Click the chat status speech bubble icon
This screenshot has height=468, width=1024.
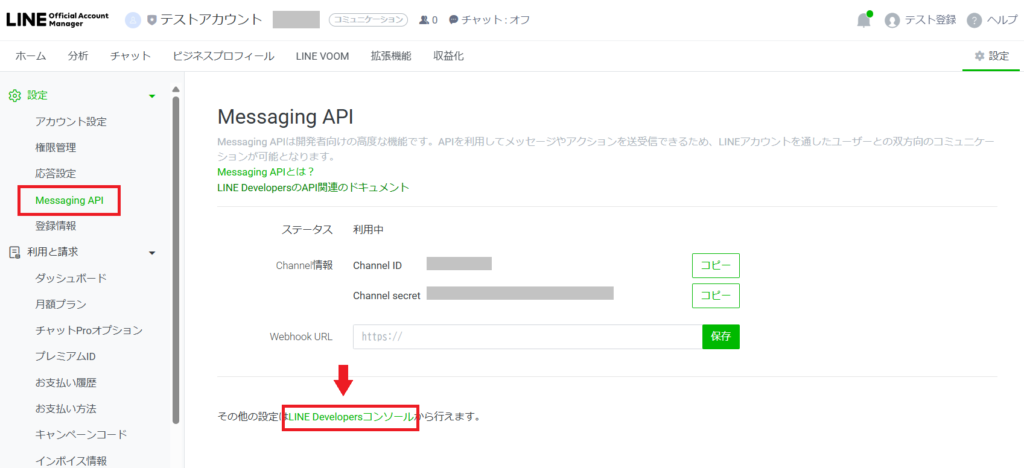point(454,20)
